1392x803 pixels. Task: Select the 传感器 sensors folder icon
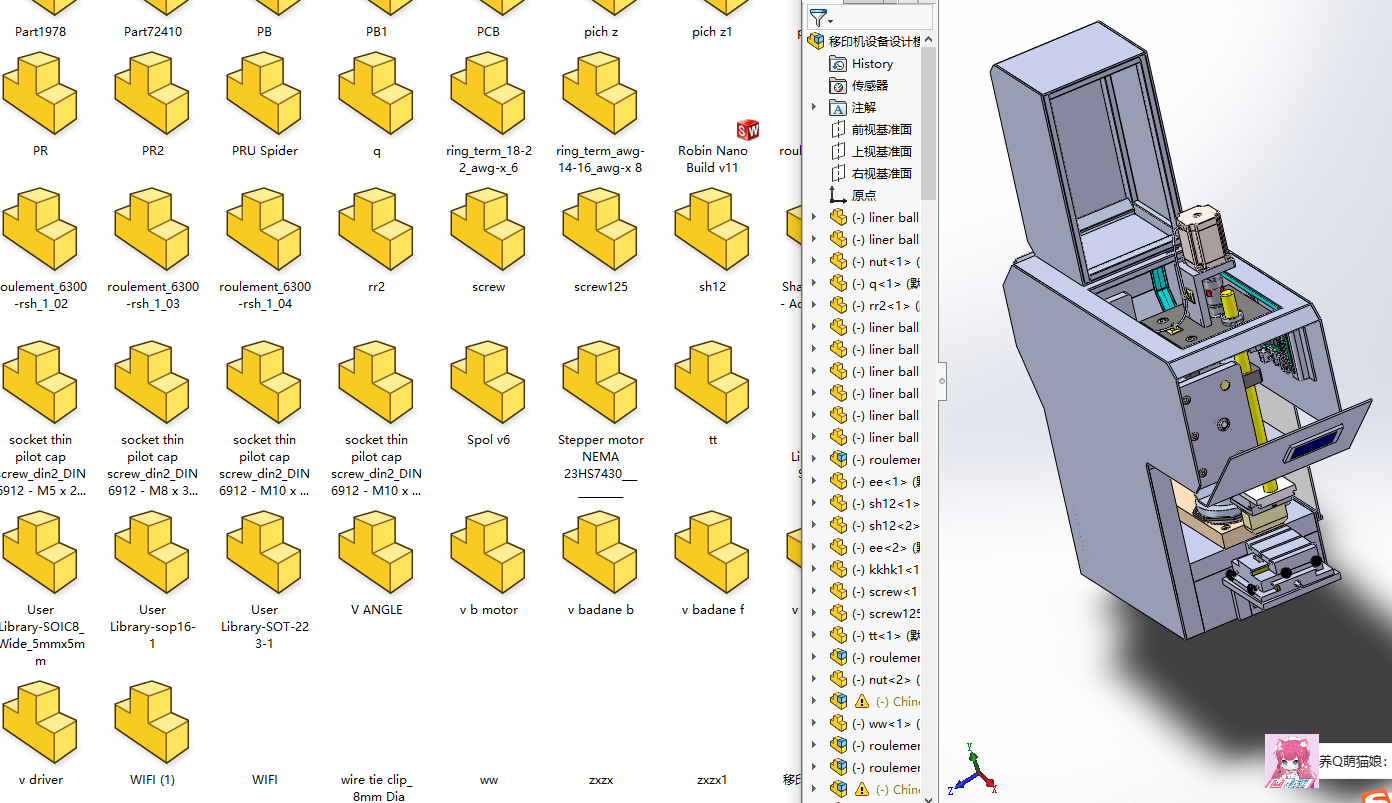(x=838, y=86)
